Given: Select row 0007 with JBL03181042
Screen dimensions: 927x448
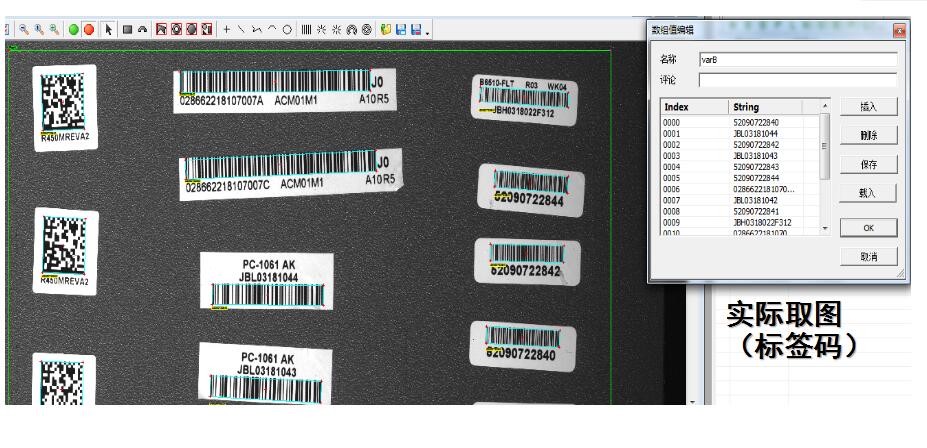Looking at the screenshot, I should coord(741,200).
